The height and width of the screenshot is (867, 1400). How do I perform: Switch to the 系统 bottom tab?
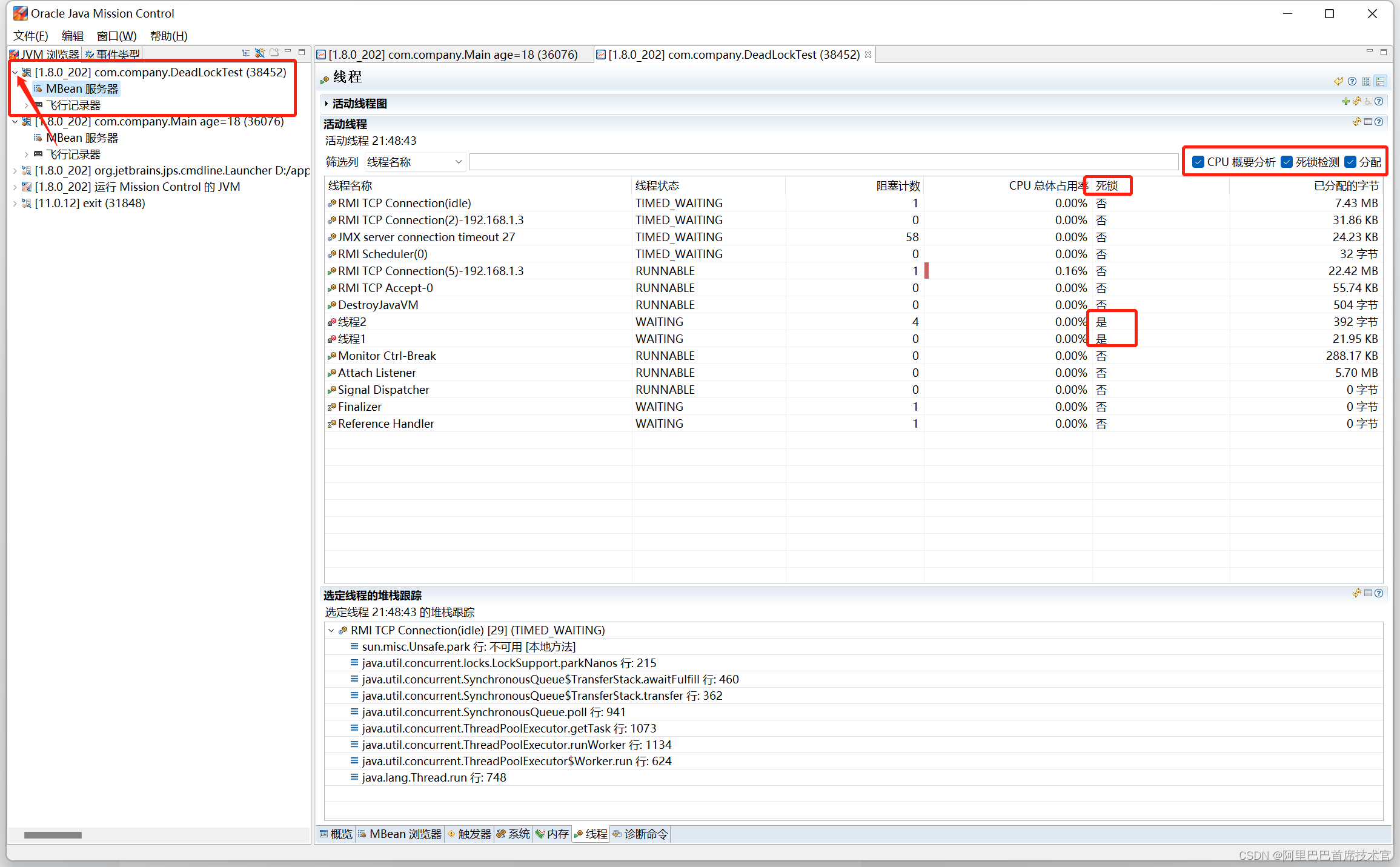coord(514,834)
